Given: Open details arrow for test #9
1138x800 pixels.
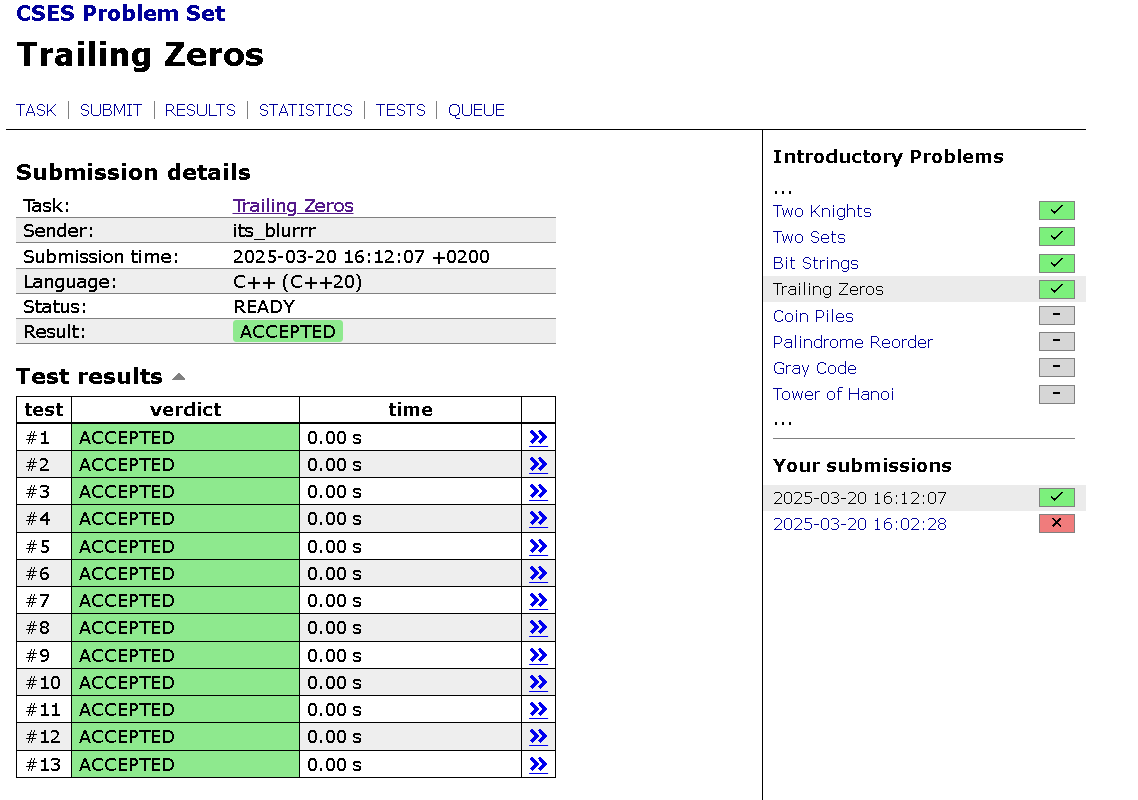Looking at the screenshot, I should 538,656.
